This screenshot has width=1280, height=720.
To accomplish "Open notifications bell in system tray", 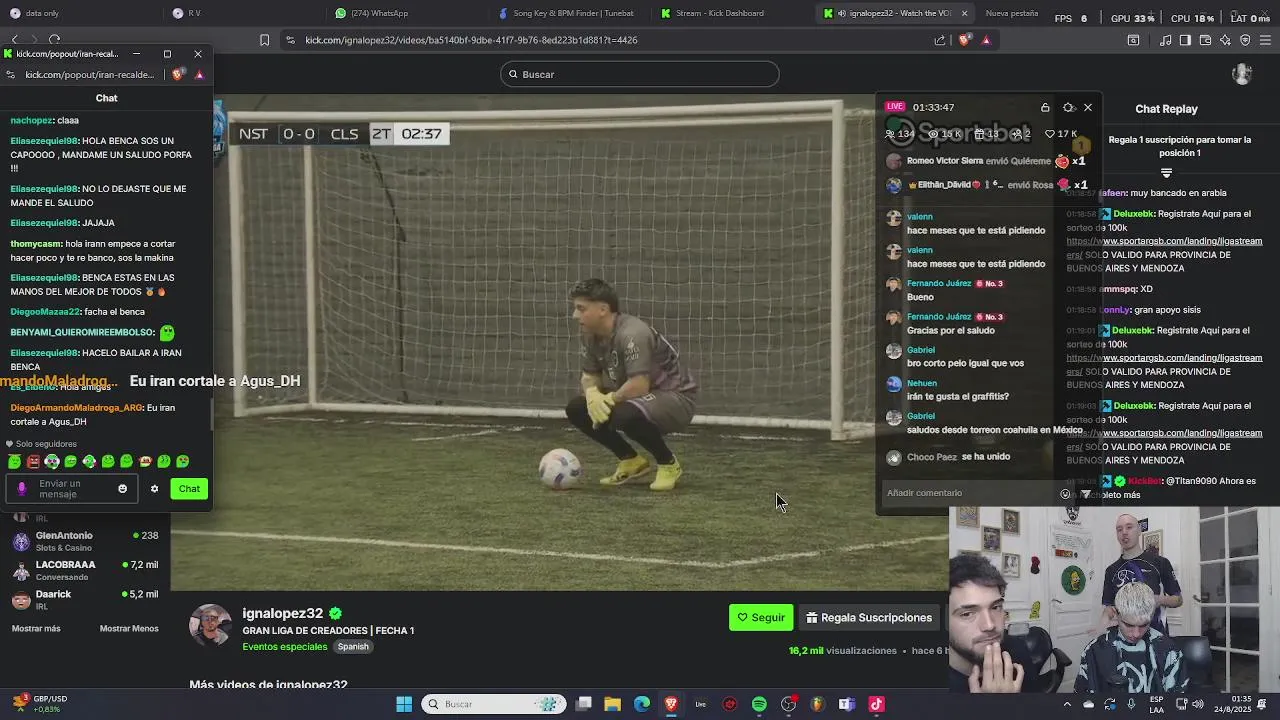I will [1262, 704].
